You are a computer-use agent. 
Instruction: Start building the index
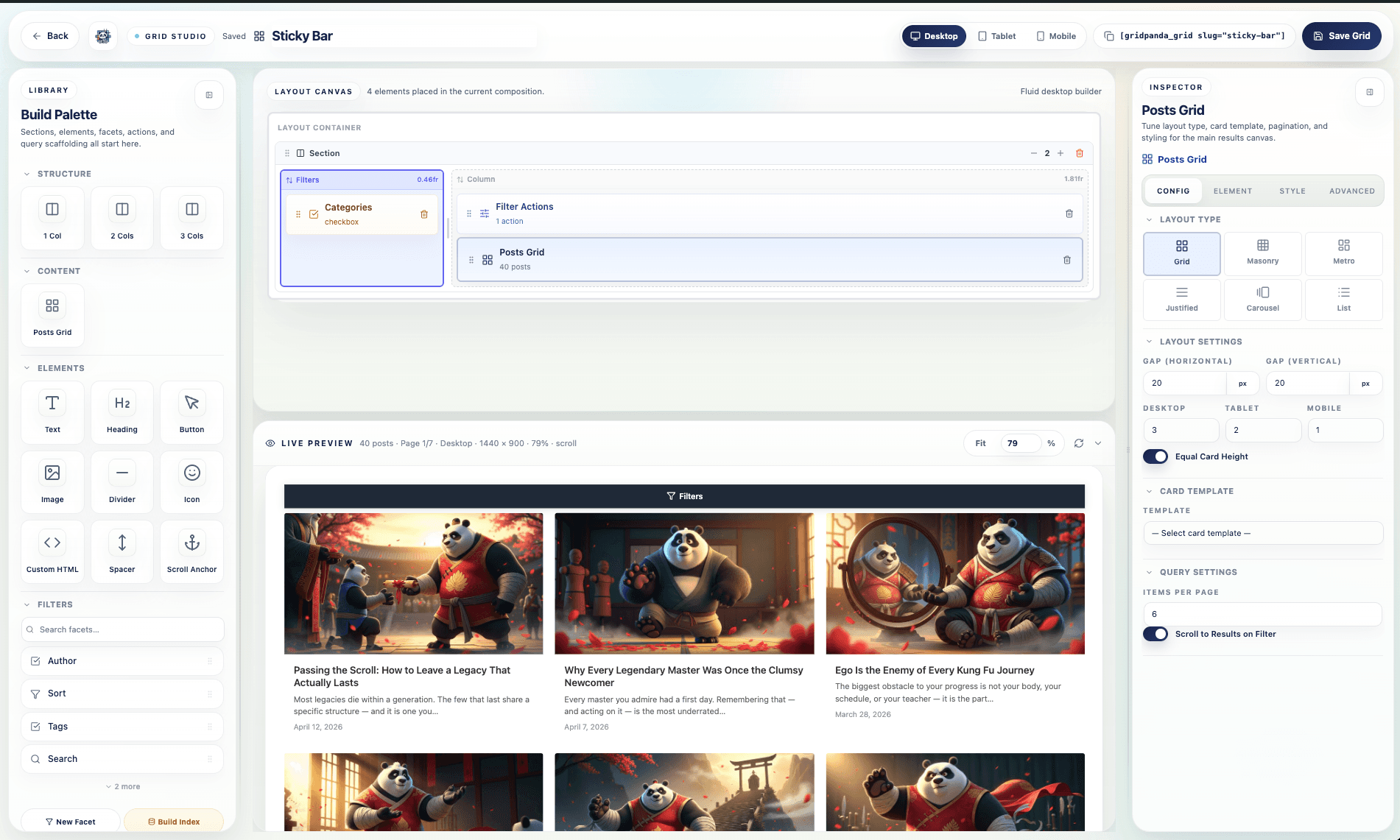pyautogui.click(x=174, y=821)
